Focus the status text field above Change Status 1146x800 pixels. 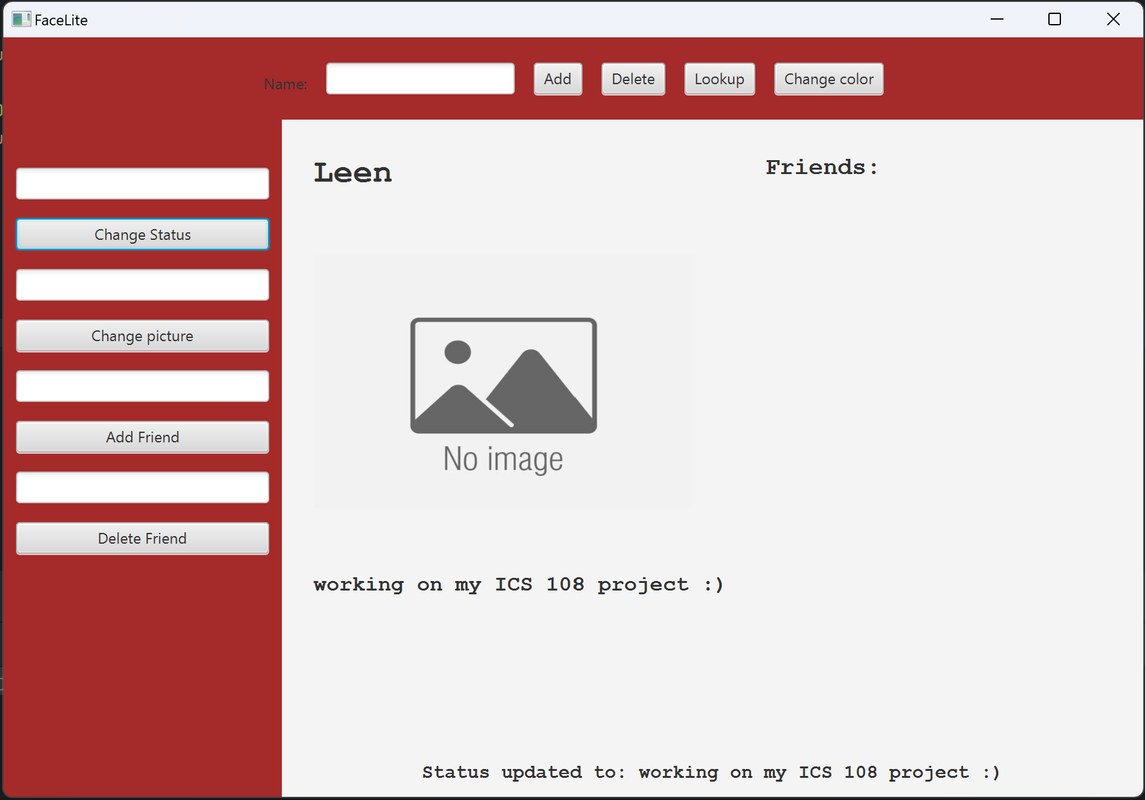143,183
